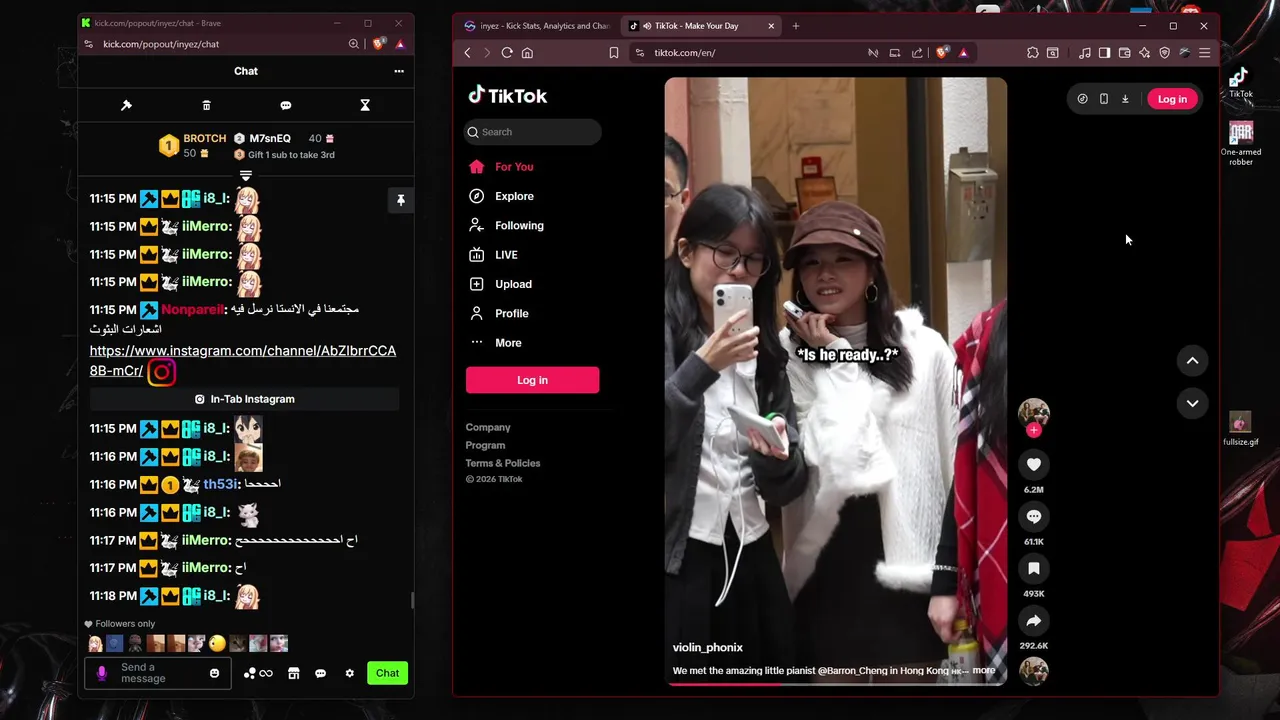The height and width of the screenshot is (720, 1280).
Task: Click the tiktok.com/en/ address bar
Action: coord(750,53)
